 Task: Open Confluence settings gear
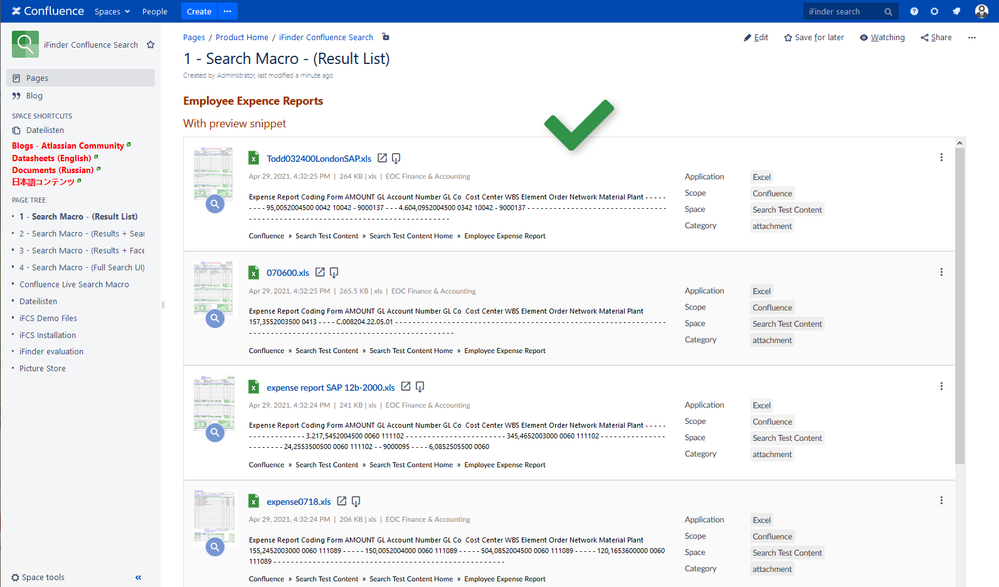point(934,11)
